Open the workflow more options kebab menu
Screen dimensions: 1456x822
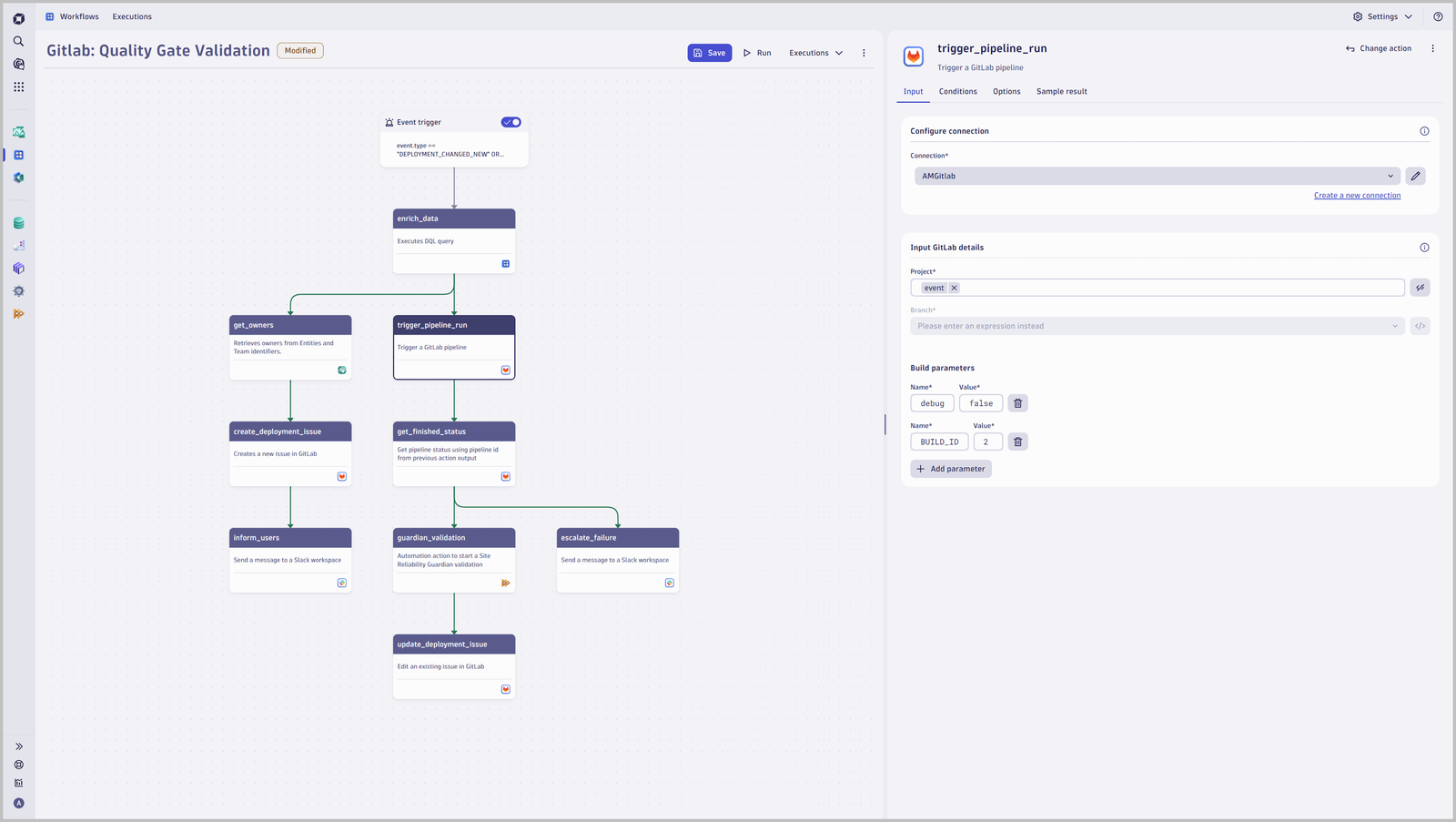tap(864, 53)
